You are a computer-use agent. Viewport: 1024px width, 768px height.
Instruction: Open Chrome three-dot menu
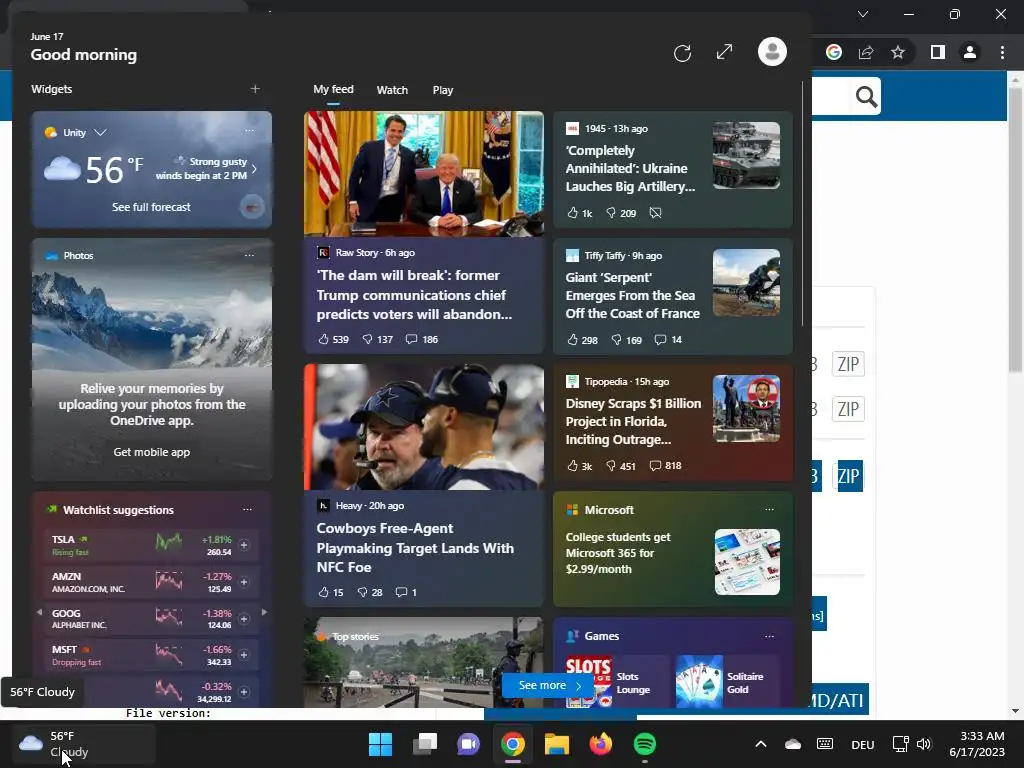1002,52
